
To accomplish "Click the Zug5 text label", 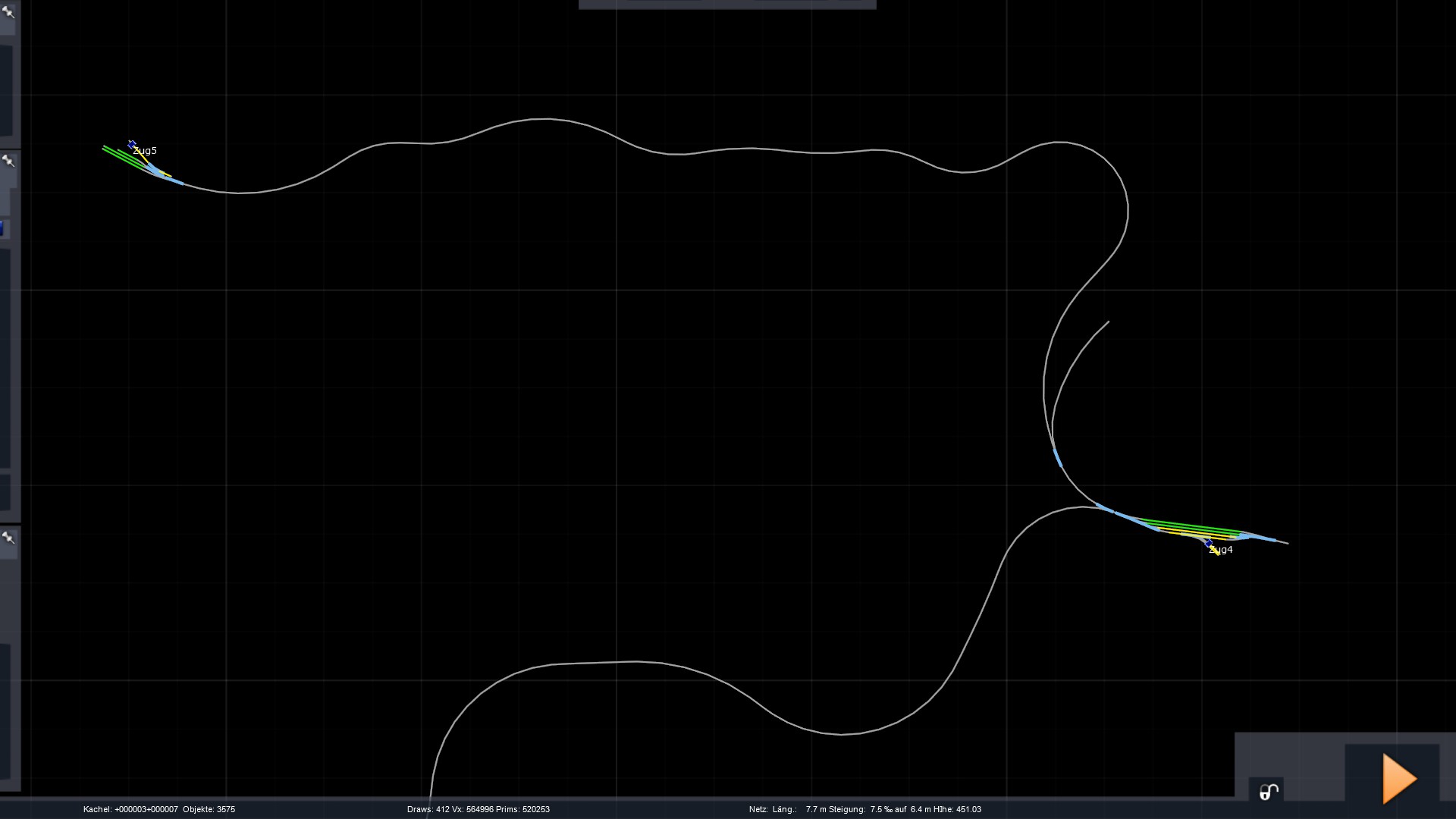I will click(x=146, y=151).
